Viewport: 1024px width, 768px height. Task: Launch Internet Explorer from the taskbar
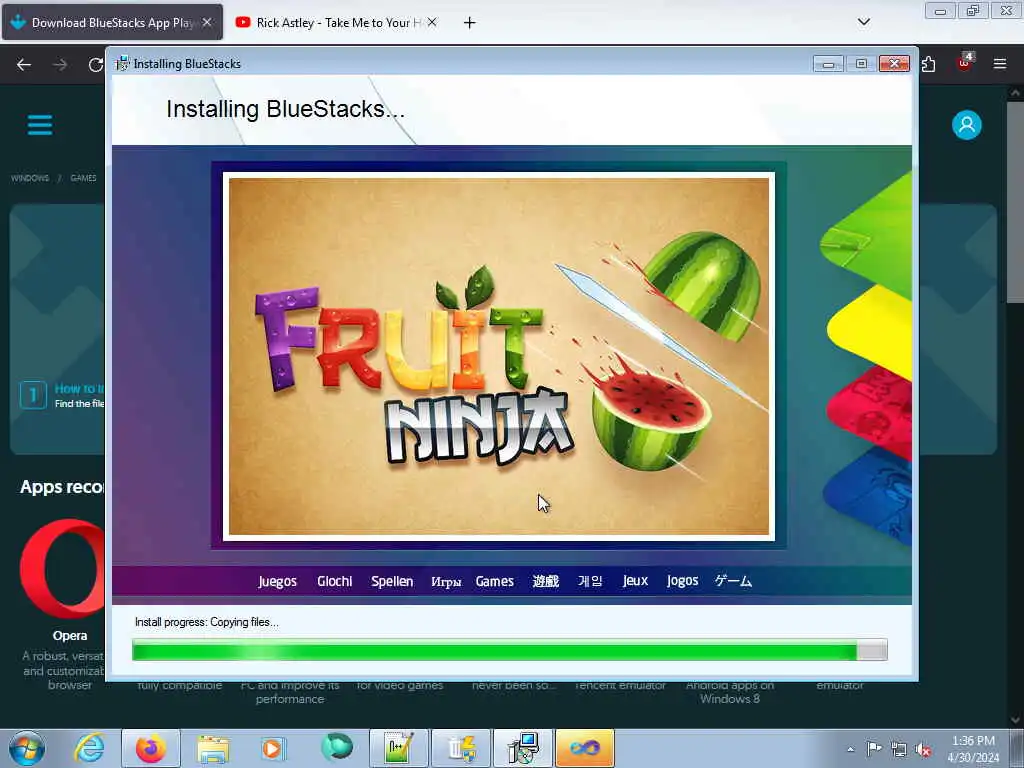[x=89, y=748]
